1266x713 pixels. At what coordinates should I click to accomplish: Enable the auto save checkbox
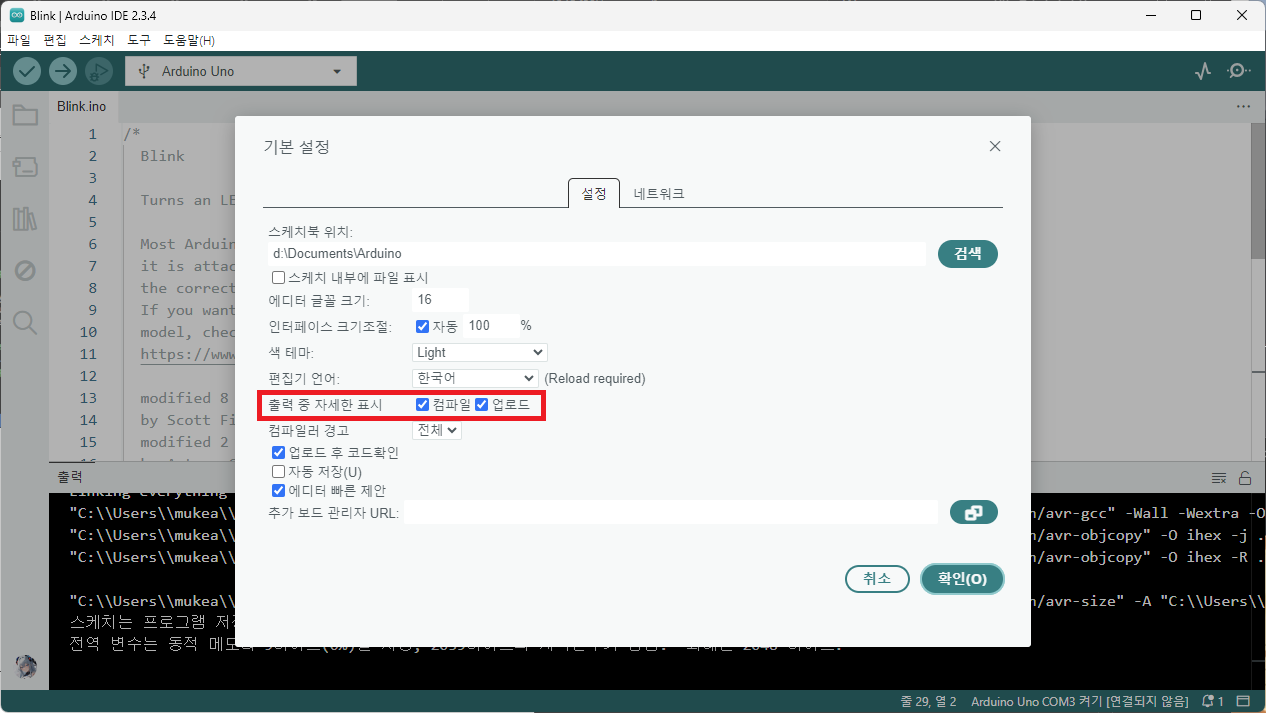[x=279, y=471]
